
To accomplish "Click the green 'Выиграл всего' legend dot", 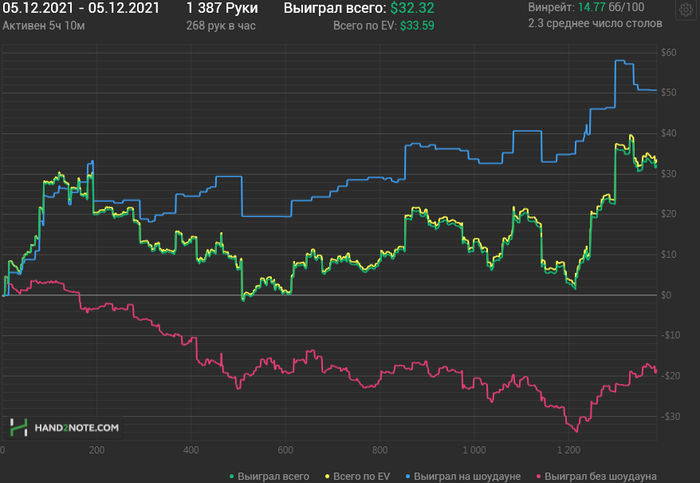I will 231,475.
